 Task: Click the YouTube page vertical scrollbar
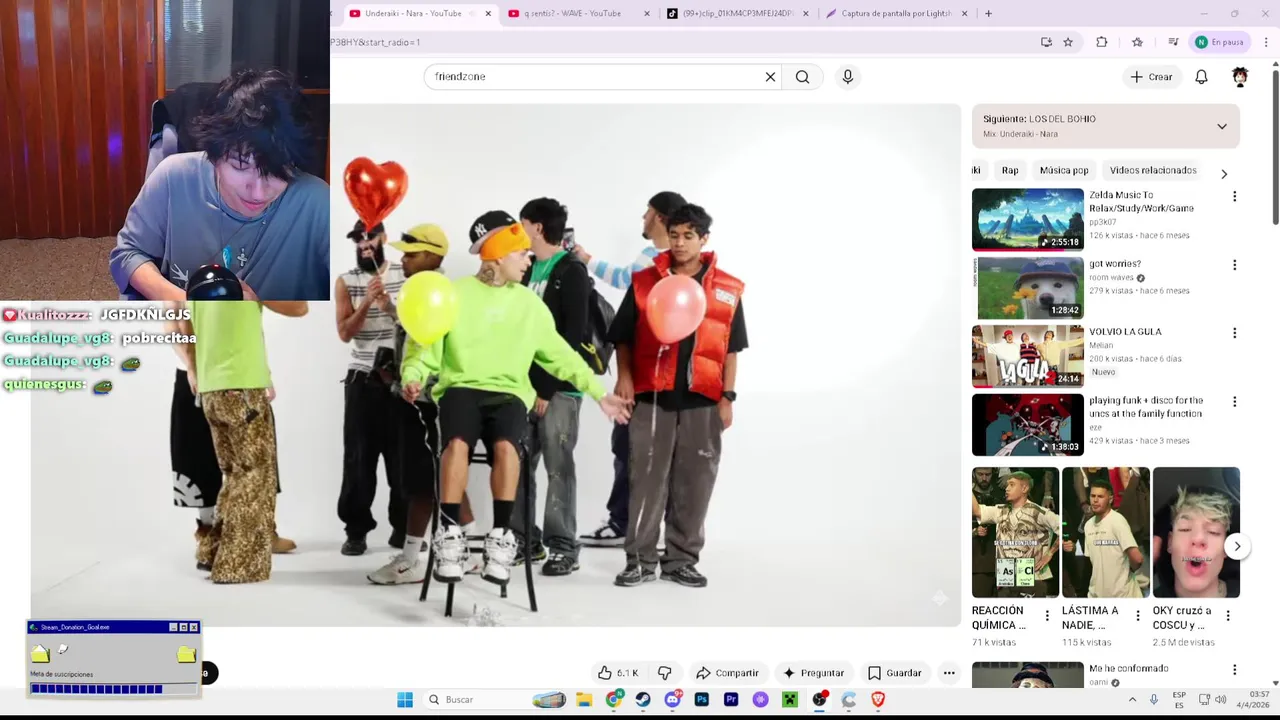[1275, 145]
